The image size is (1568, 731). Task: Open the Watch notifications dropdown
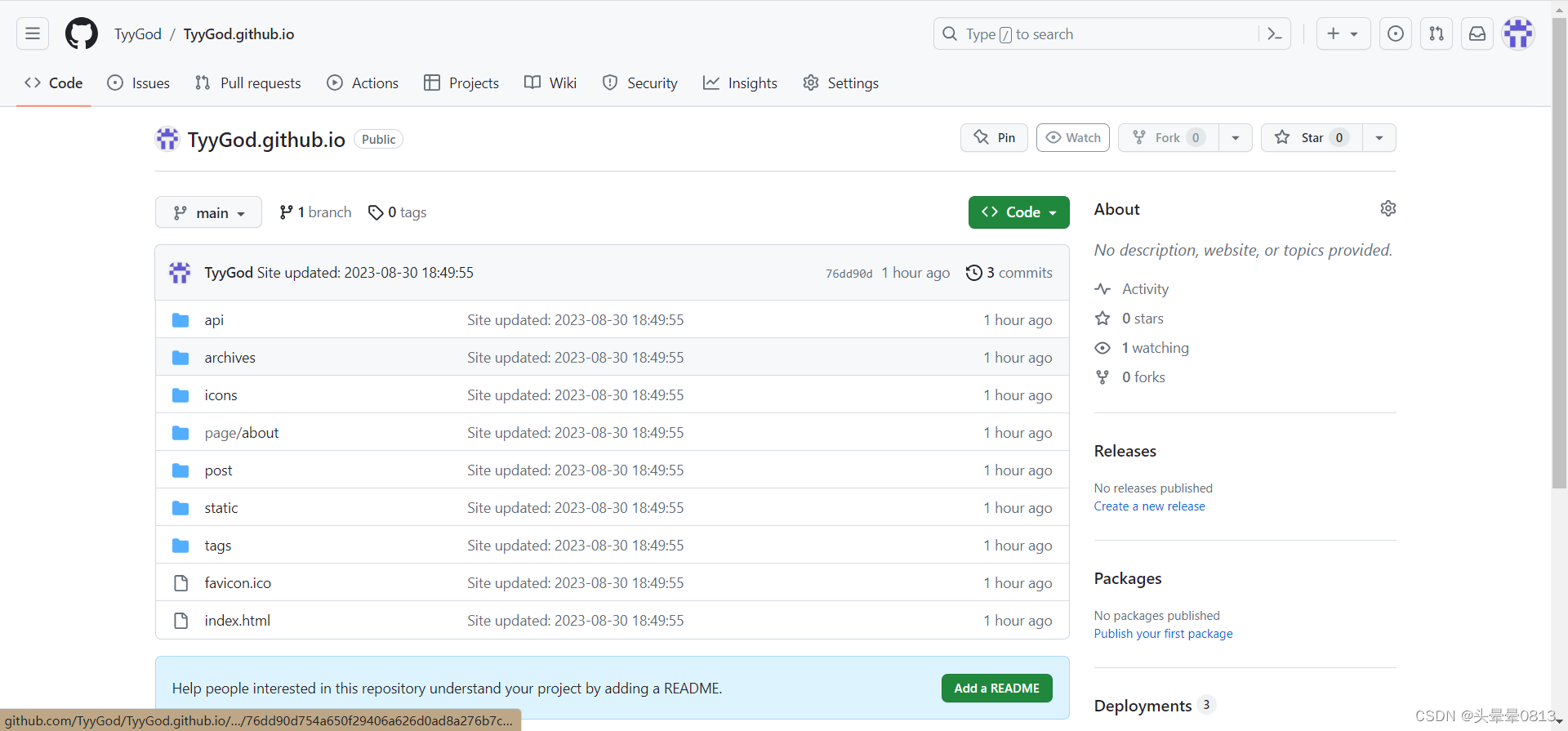(1073, 138)
